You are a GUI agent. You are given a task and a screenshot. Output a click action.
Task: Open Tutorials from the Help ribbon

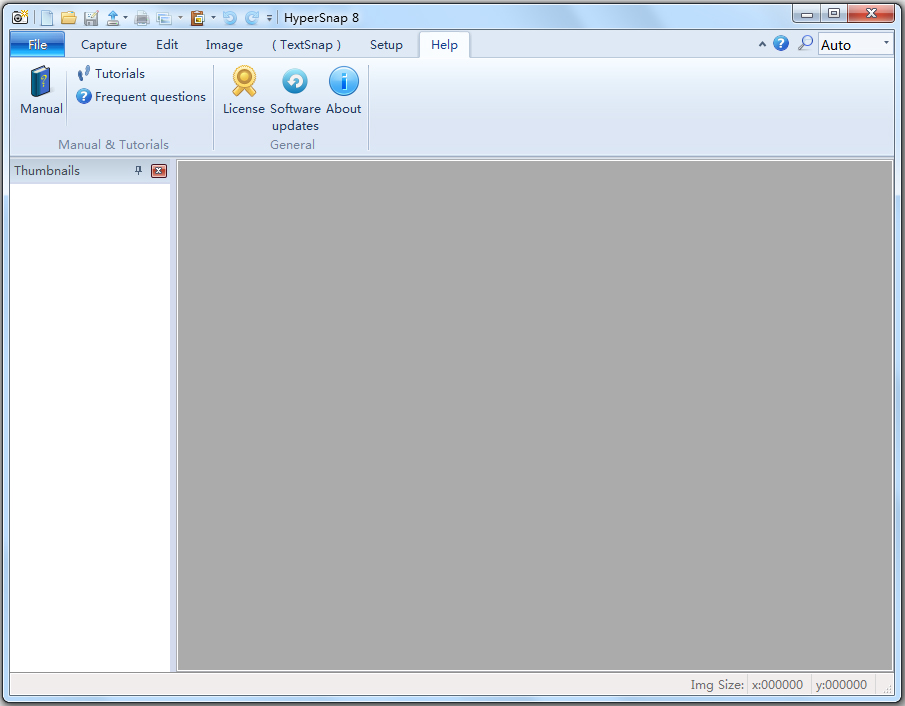[111, 73]
